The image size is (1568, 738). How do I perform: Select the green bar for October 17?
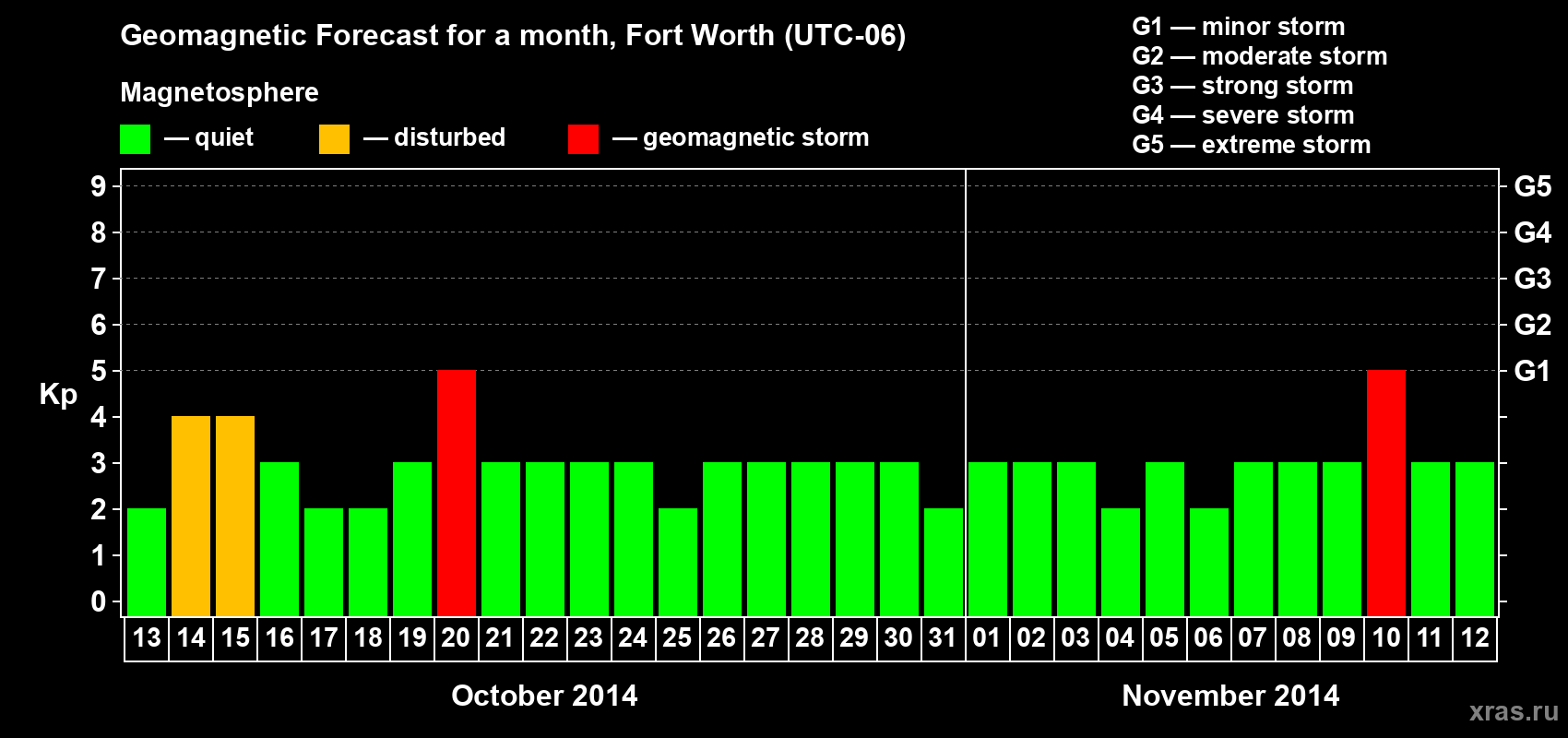[324, 562]
